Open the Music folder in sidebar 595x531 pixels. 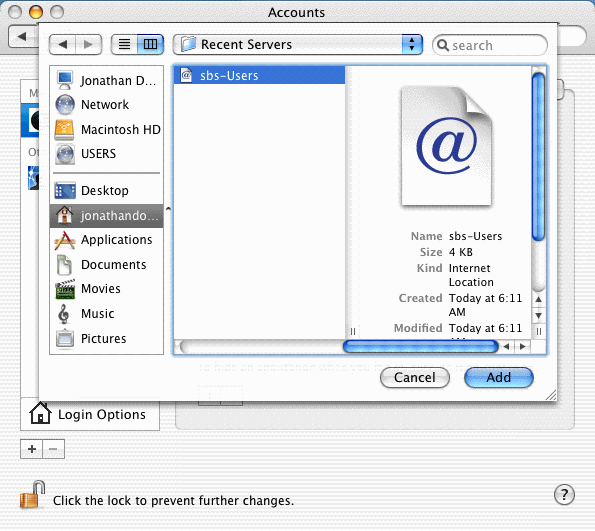click(106, 314)
